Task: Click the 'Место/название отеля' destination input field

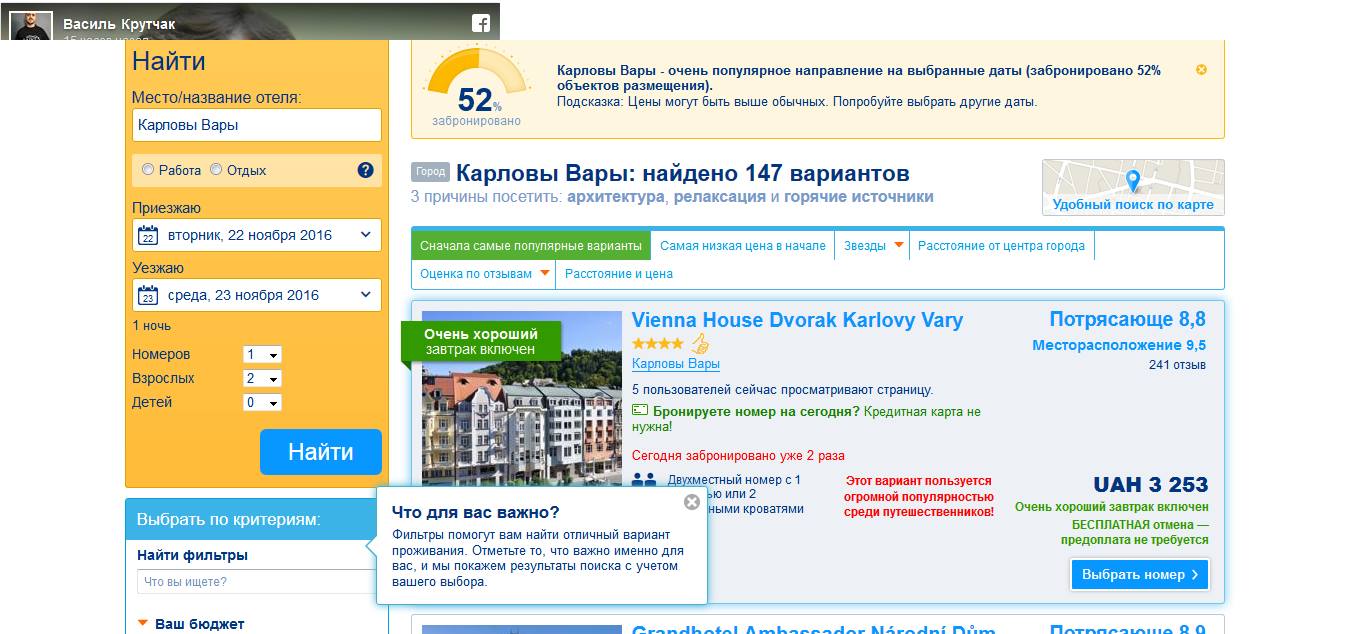Action: point(256,125)
